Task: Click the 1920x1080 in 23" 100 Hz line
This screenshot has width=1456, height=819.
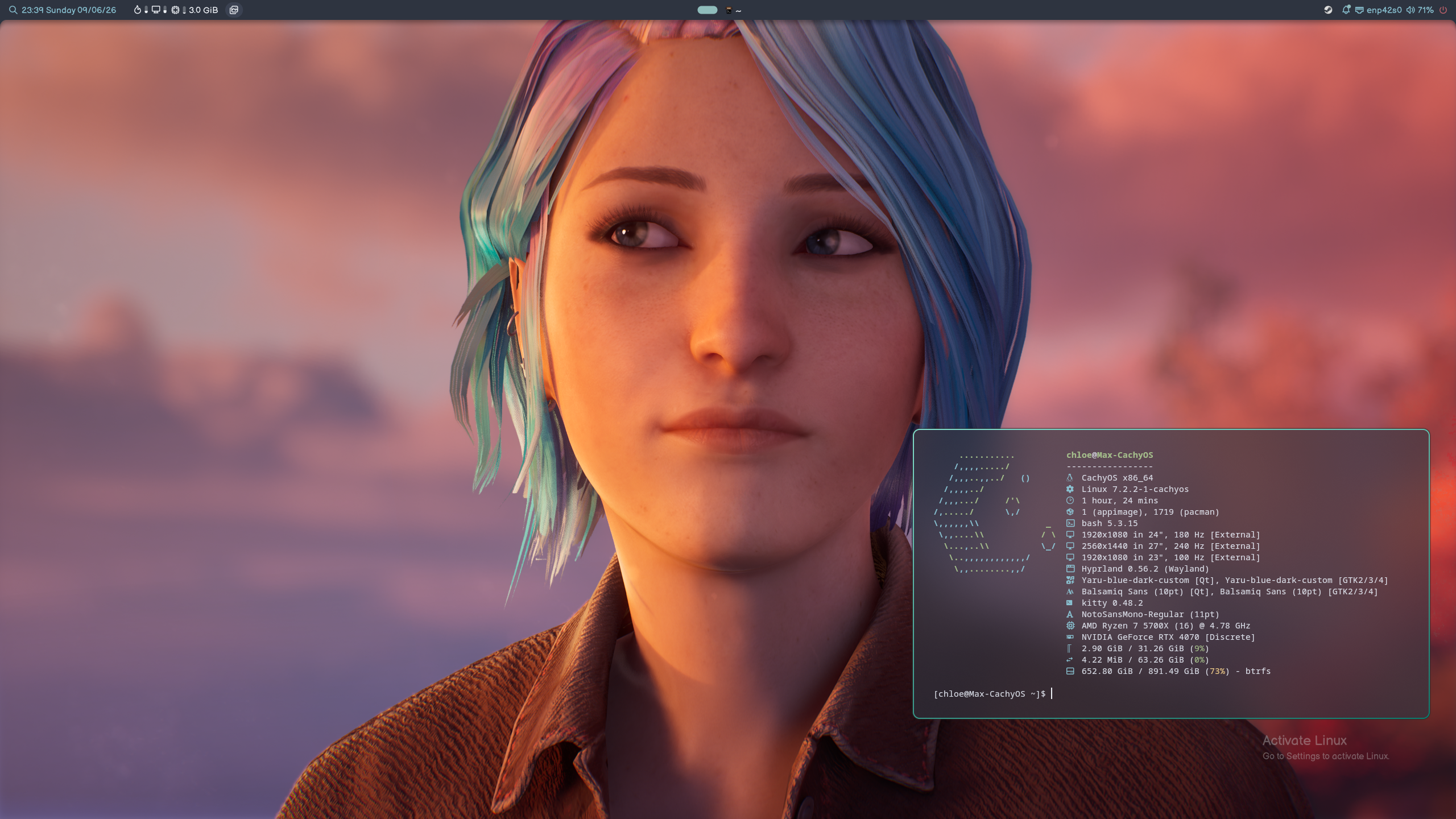Action: coord(1170,557)
